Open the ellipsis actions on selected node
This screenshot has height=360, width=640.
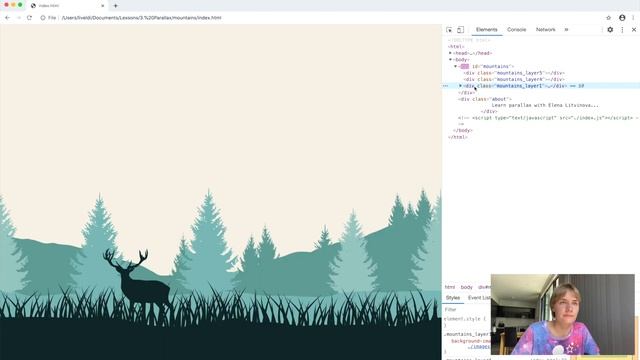click(445, 86)
